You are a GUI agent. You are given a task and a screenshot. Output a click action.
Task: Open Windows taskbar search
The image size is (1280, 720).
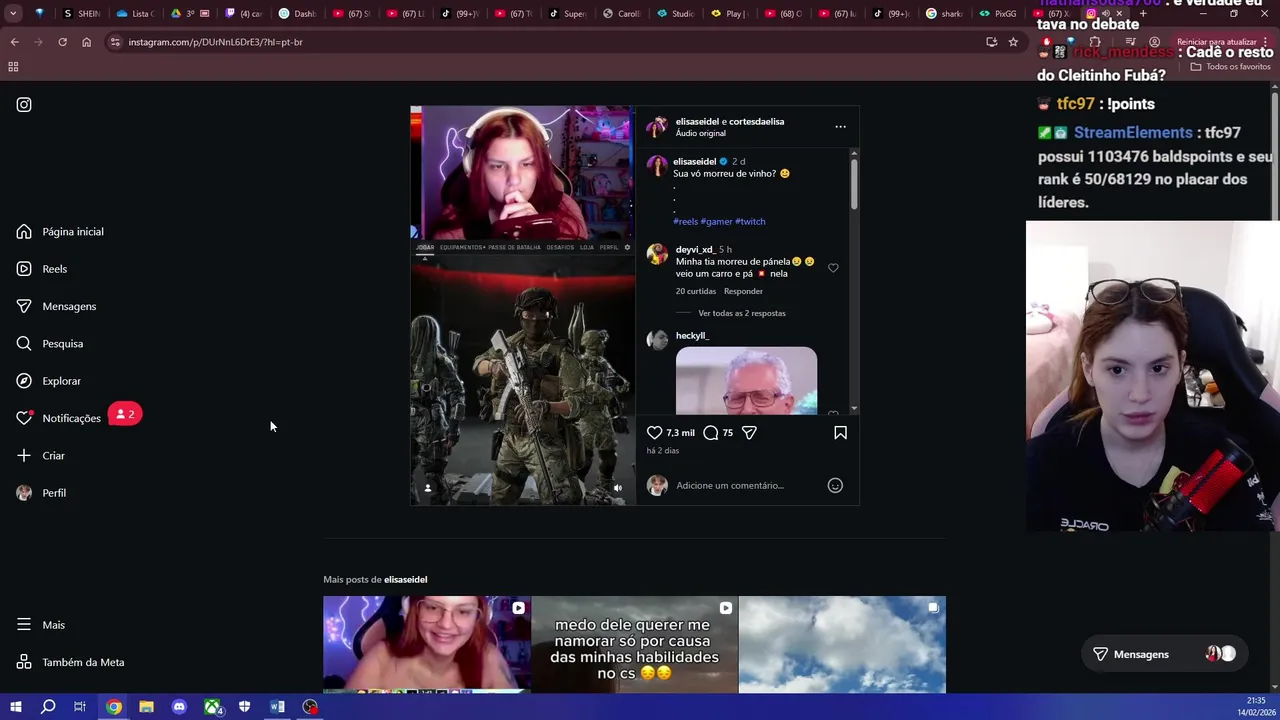pyautogui.click(x=48, y=707)
